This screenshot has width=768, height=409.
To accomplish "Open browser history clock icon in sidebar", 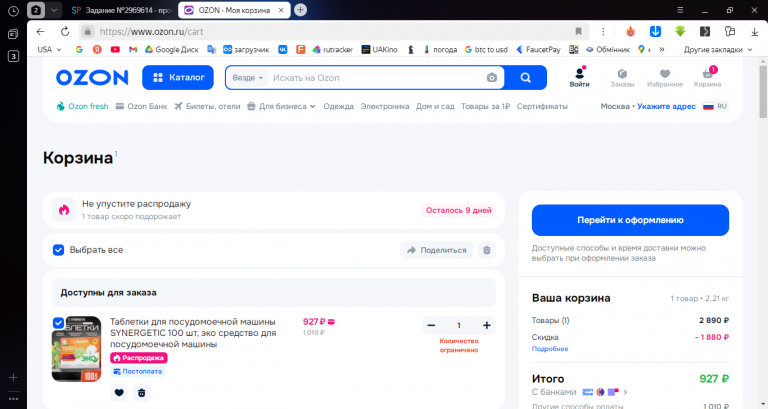I will coord(13,11).
